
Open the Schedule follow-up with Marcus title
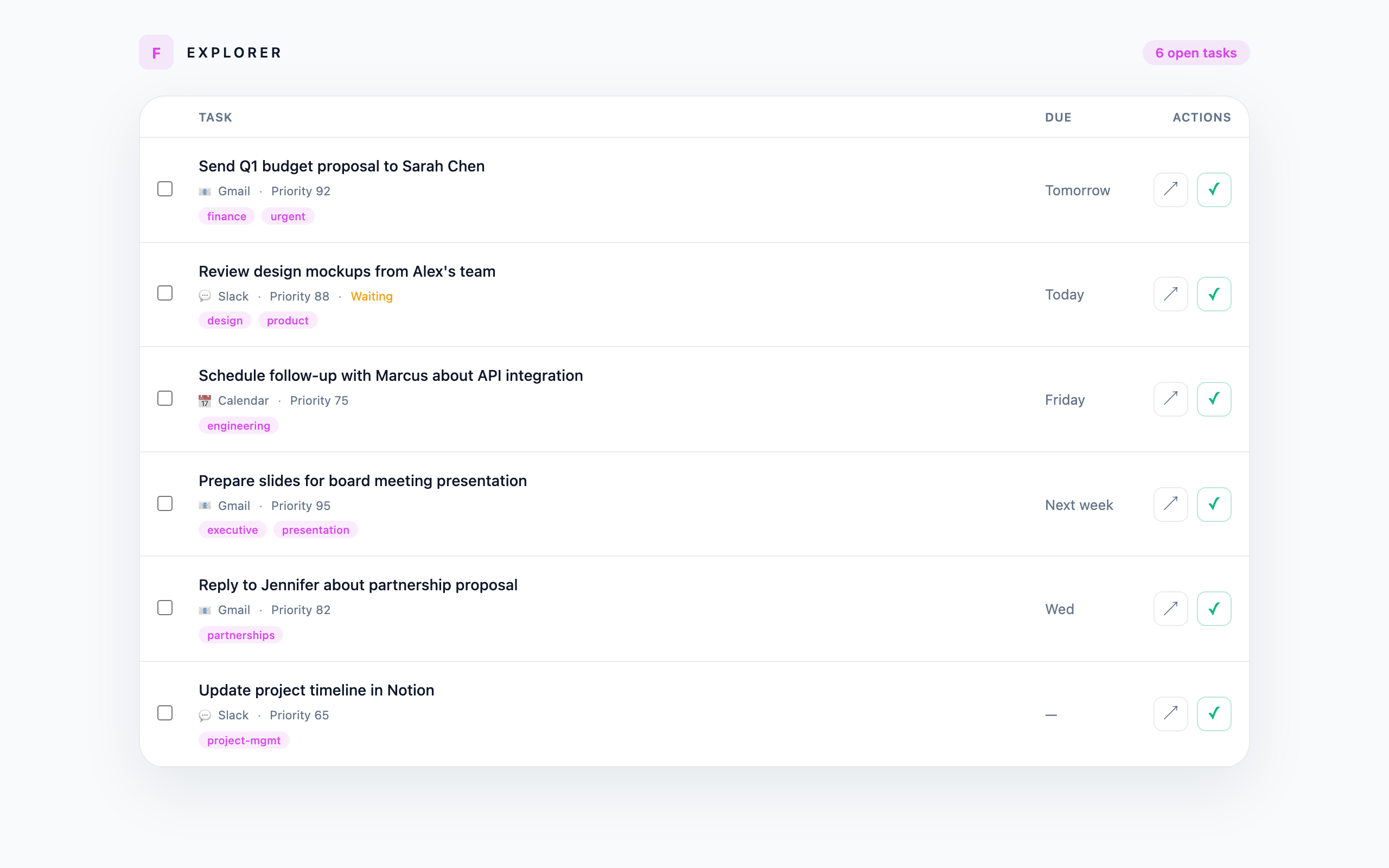coord(390,375)
